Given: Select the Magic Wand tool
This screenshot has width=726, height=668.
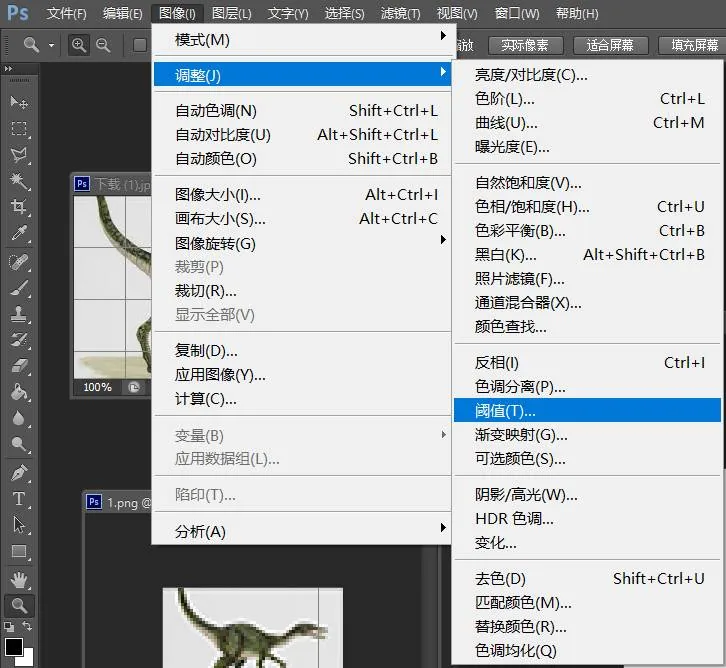Looking at the screenshot, I should [x=19, y=181].
